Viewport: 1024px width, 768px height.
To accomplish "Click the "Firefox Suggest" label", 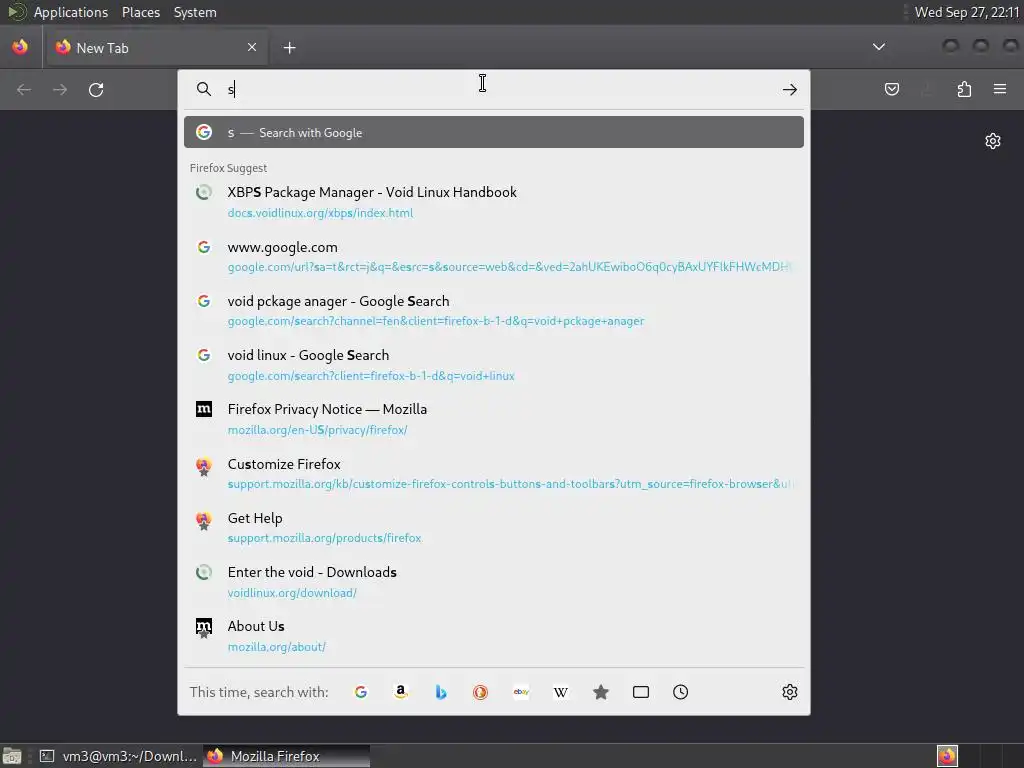I will [x=228, y=168].
